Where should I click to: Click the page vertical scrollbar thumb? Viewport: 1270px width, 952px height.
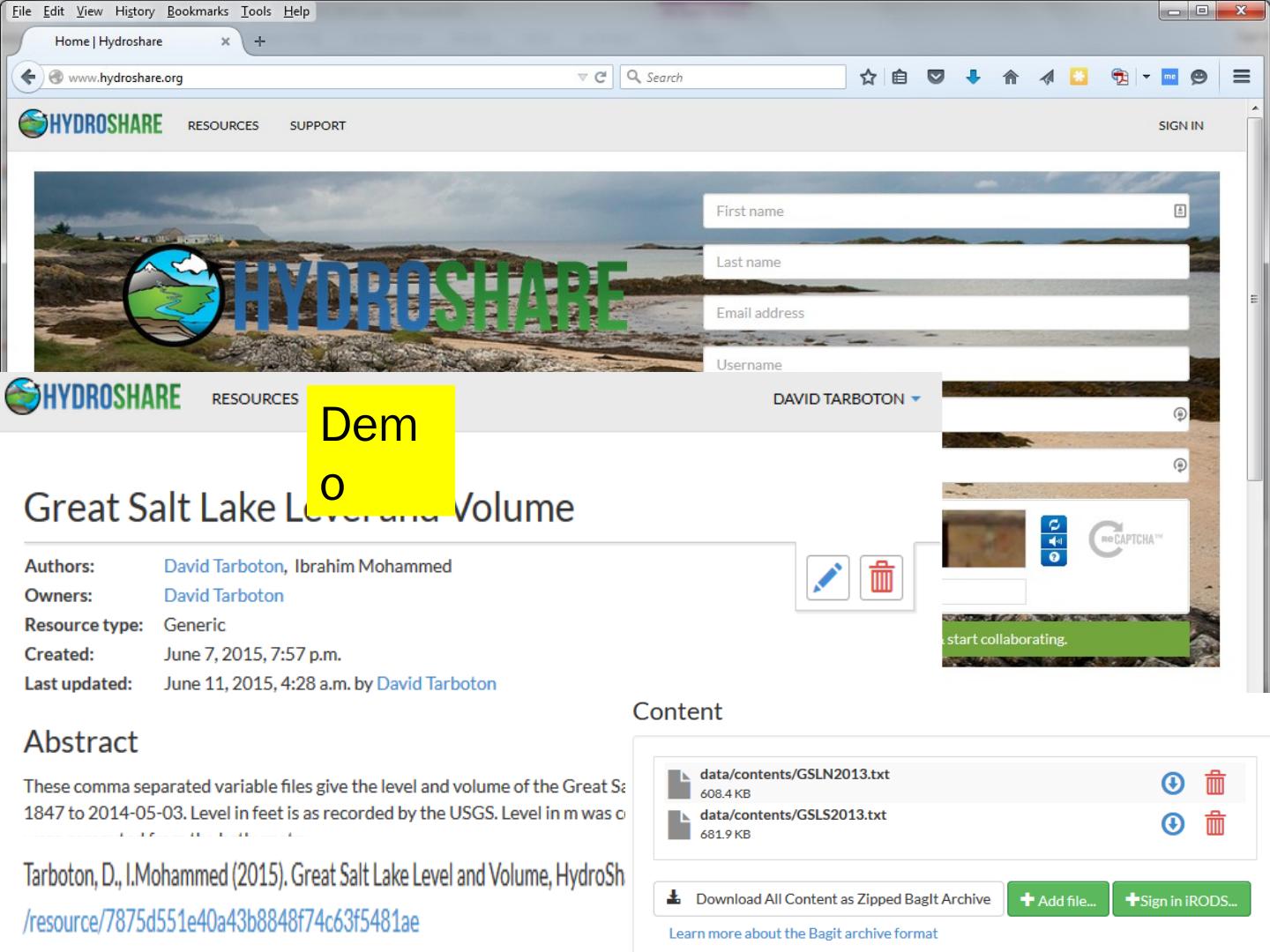pos(1254,300)
